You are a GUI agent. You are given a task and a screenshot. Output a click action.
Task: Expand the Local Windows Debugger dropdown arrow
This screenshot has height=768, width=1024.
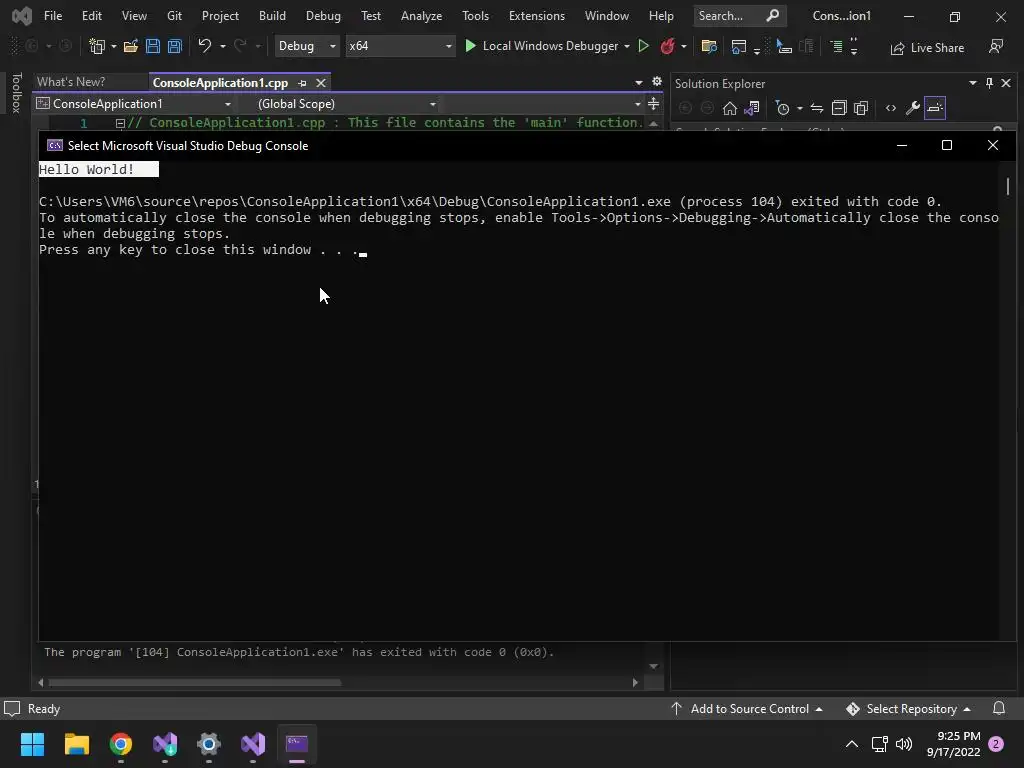pos(627,46)
